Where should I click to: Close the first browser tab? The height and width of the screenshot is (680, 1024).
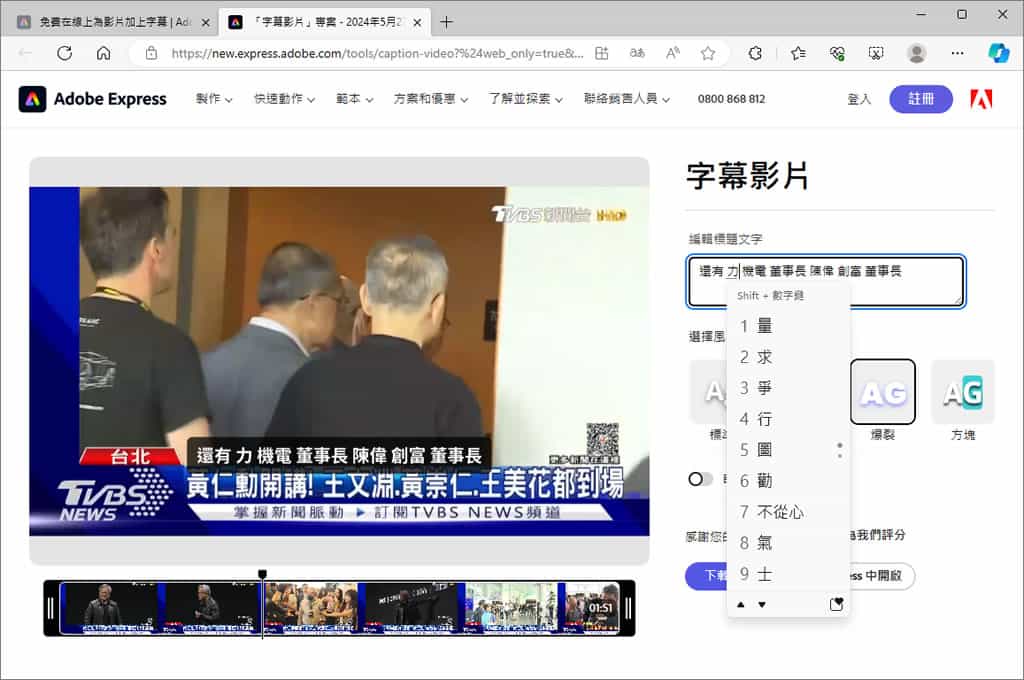point(205,22)
